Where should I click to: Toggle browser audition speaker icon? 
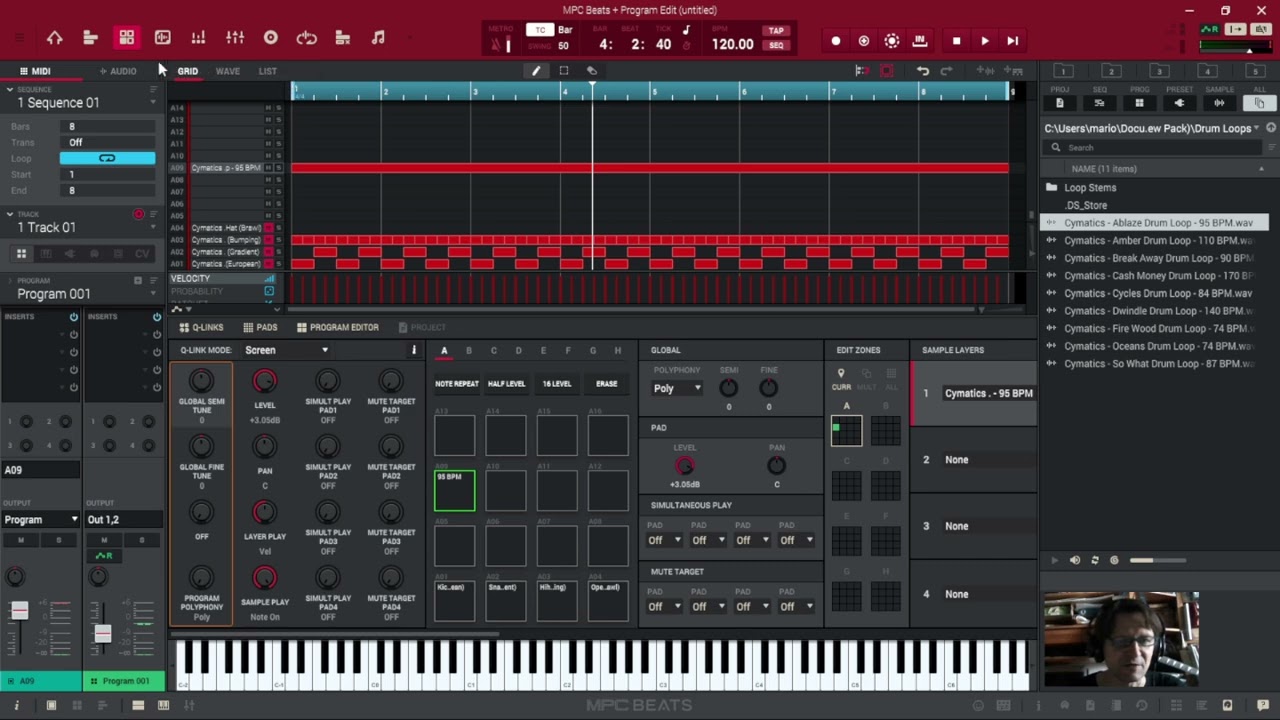[1075, 560]
